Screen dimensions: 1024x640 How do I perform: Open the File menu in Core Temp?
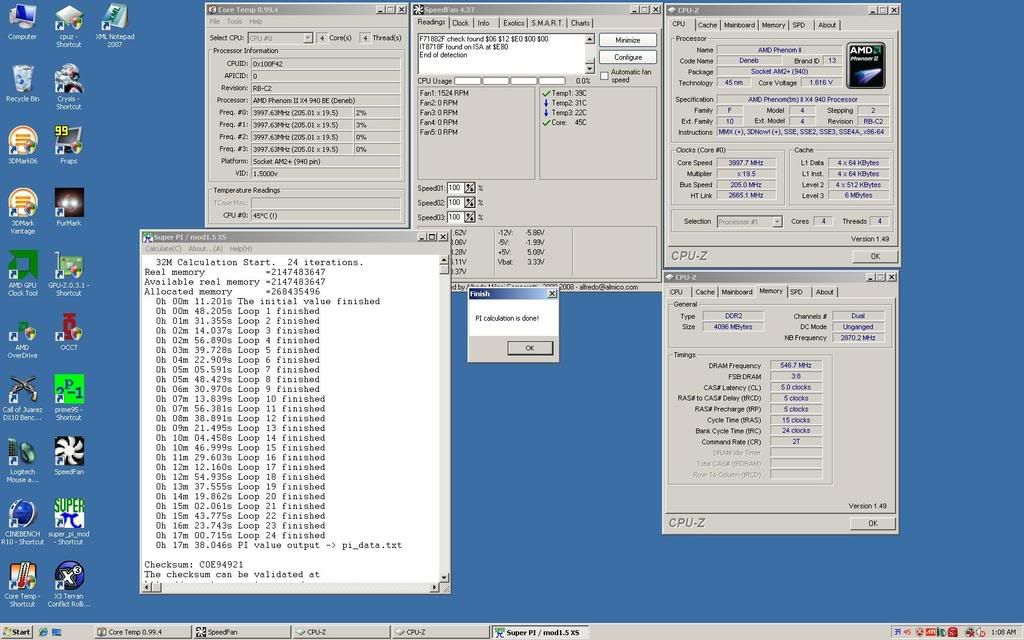click(x=215, y=22)
